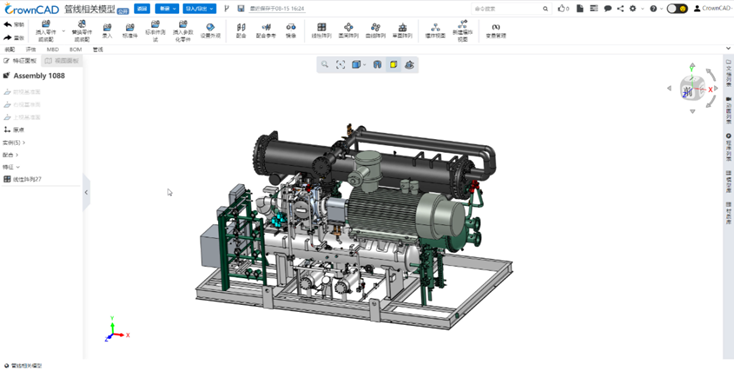Click the fit-to-screen icon in the viewport toolbar
Screen dimensions: 734x371
pos(340,65)
